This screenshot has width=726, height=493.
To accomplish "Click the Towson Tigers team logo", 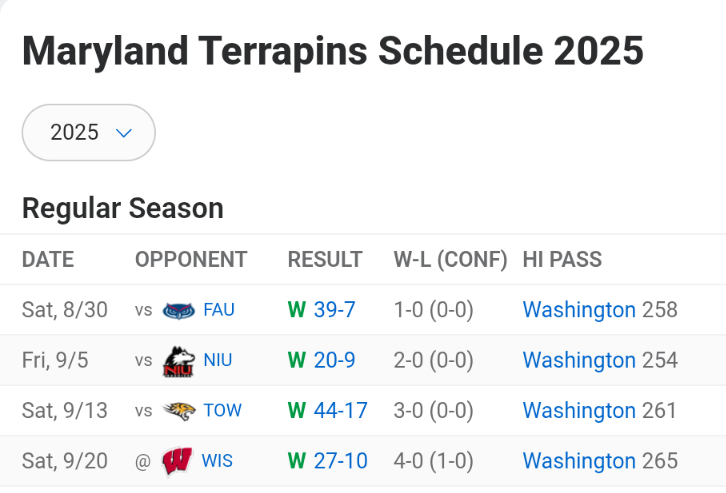I will (178, 411).
